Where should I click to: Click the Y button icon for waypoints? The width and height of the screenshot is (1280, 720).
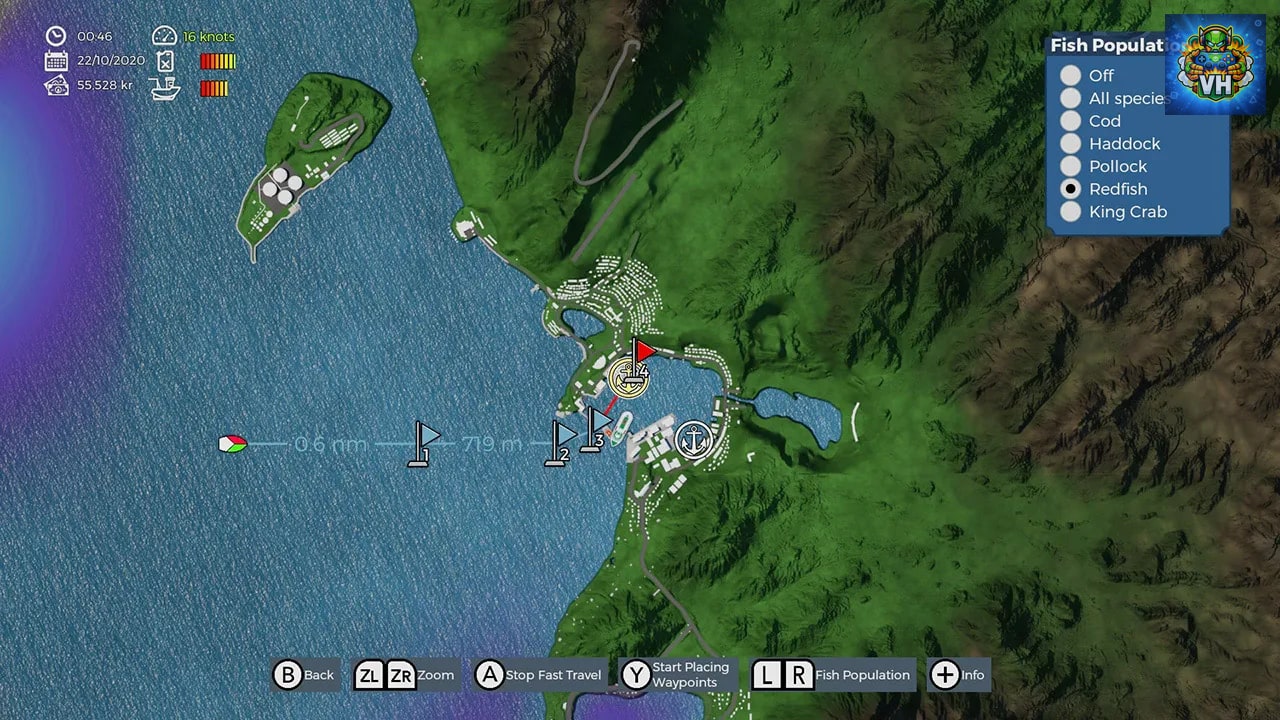[635, 675]
